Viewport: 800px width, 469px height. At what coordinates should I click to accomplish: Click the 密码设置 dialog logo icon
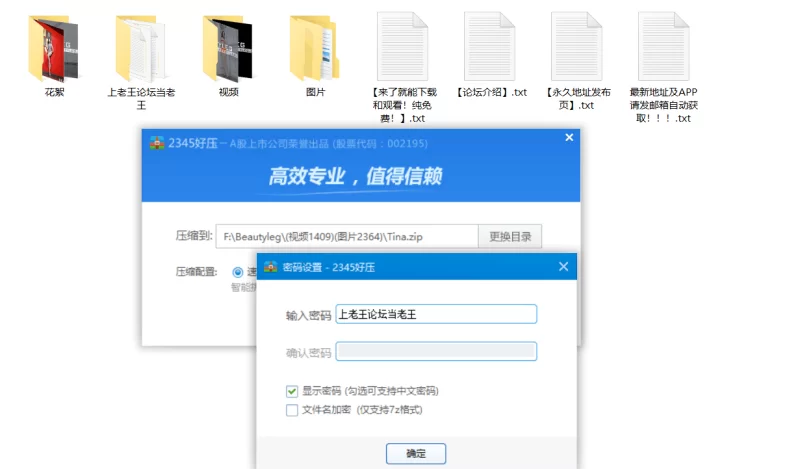(x=270, y=267)
